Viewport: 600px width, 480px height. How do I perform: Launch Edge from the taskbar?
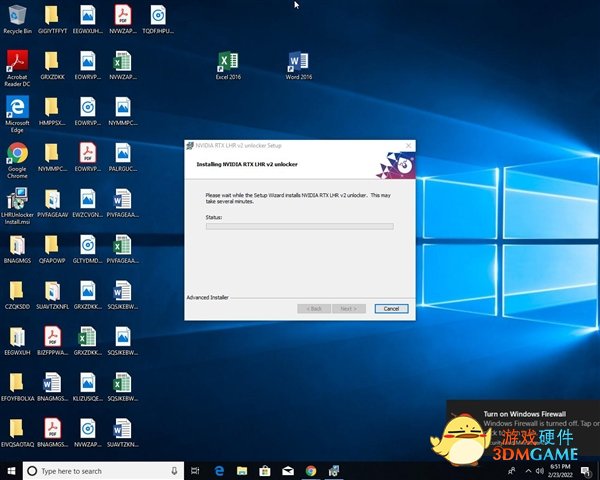(219, 471)
